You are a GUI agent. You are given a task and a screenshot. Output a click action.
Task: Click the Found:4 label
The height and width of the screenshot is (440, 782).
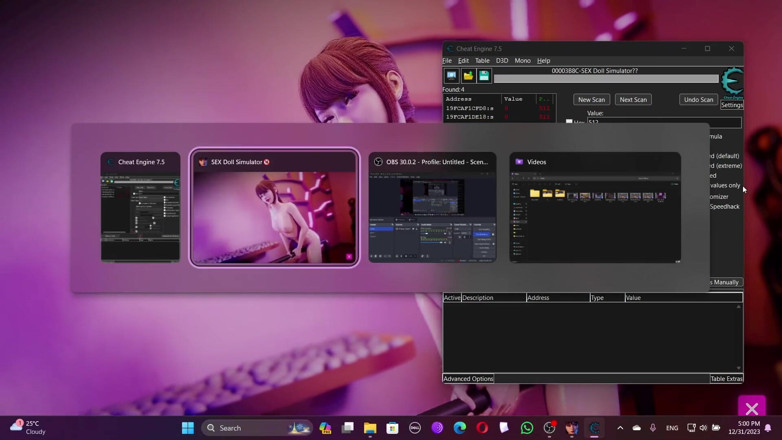pos(453,90)
